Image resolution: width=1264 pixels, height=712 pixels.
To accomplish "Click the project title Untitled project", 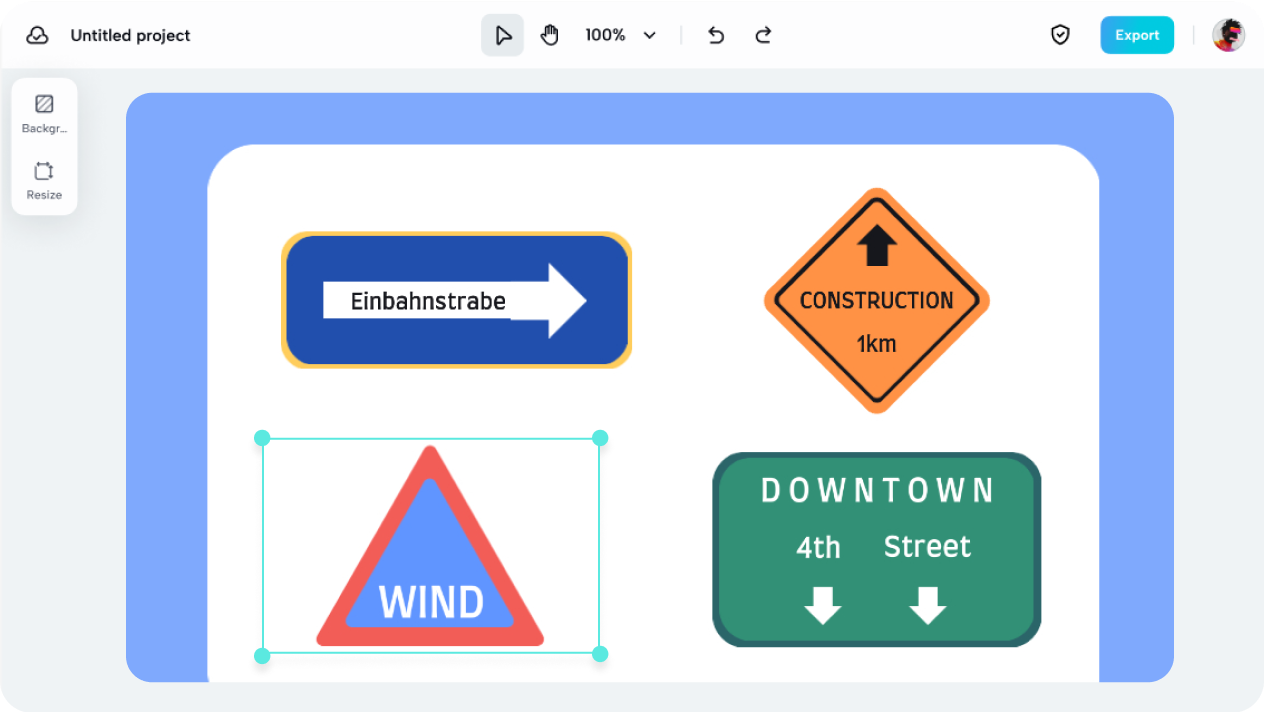I will click(x=129, y=35).
